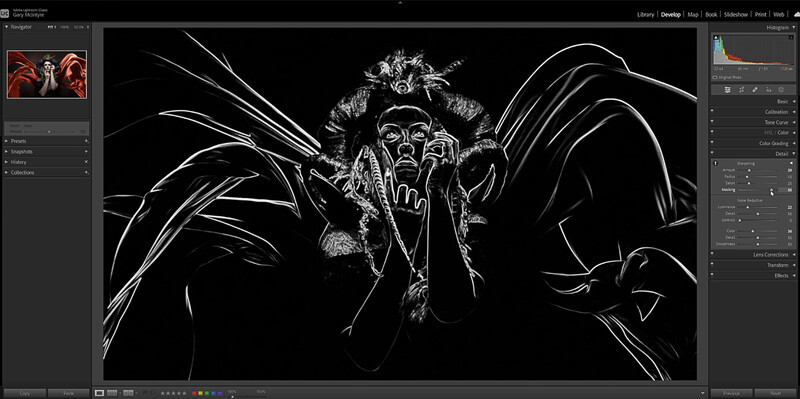Toggle the Lens Corrections panel switch
Viewport: 800px width, 399px height.
click(x=713, y=255)
